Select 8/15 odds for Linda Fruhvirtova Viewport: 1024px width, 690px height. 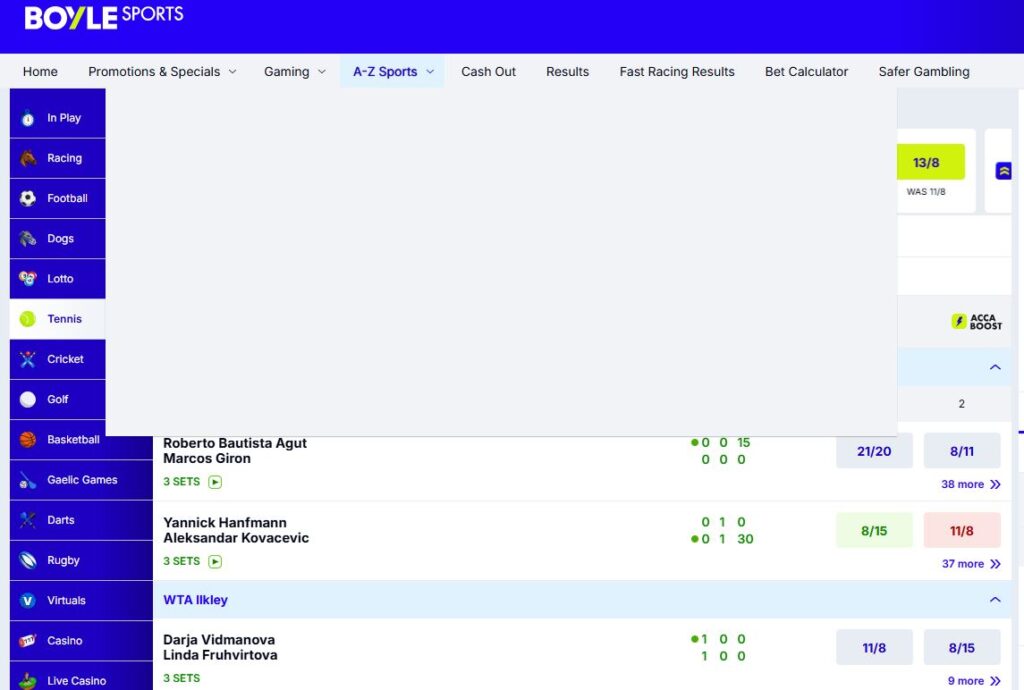[x=962, y=648]
